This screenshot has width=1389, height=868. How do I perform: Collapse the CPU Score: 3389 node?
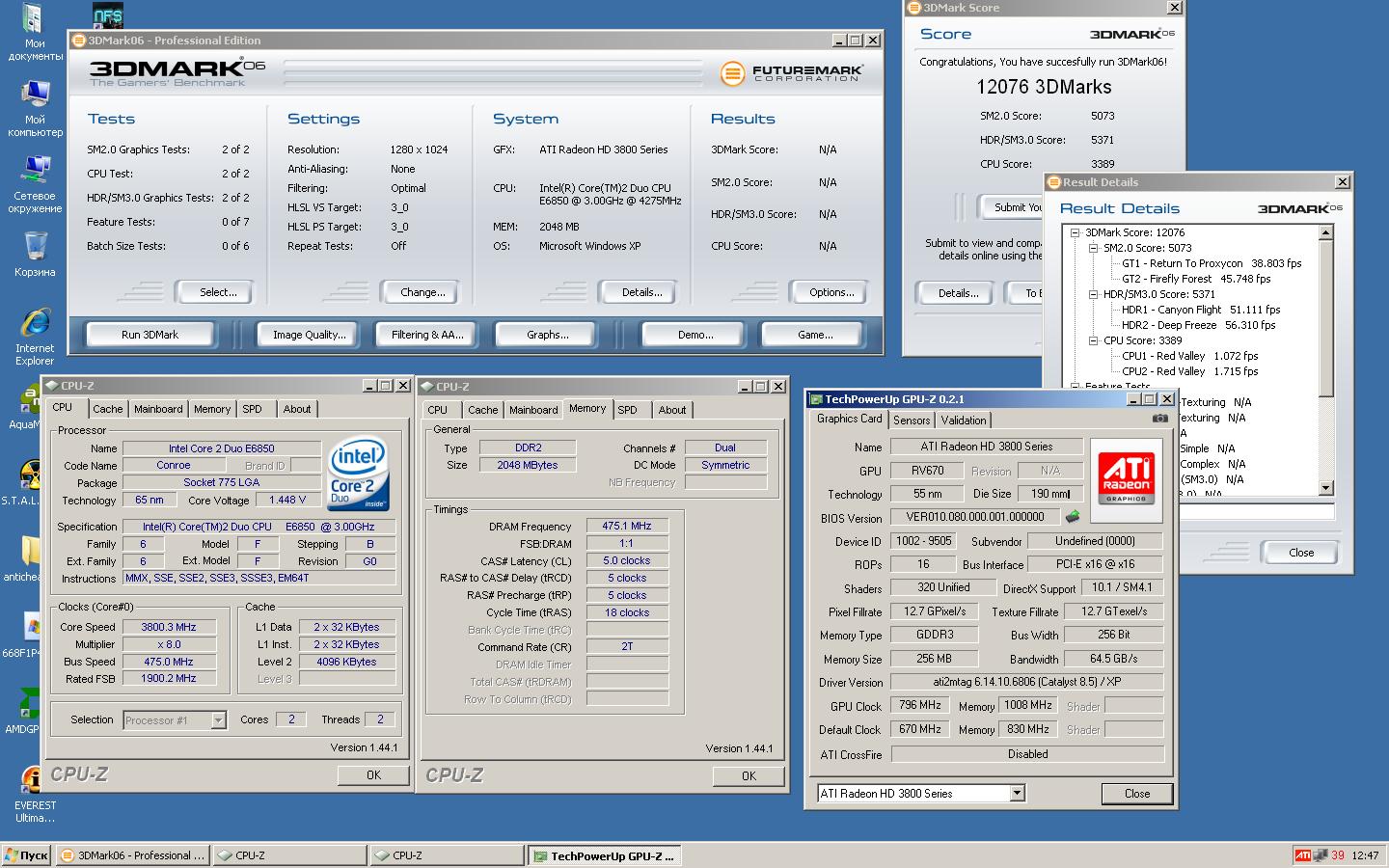1094,340
